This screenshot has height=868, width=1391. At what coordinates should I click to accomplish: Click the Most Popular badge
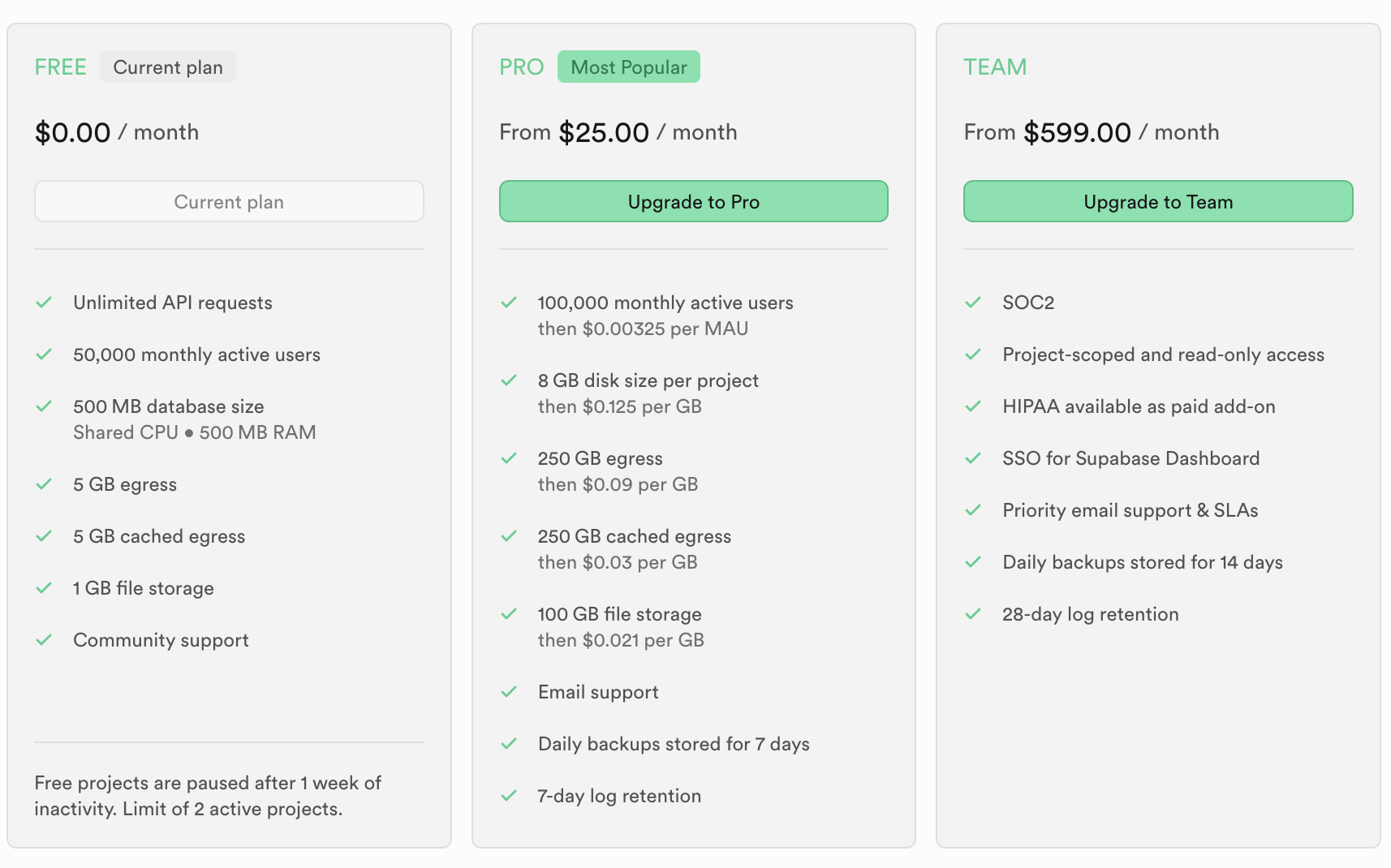tap(629, 67)
